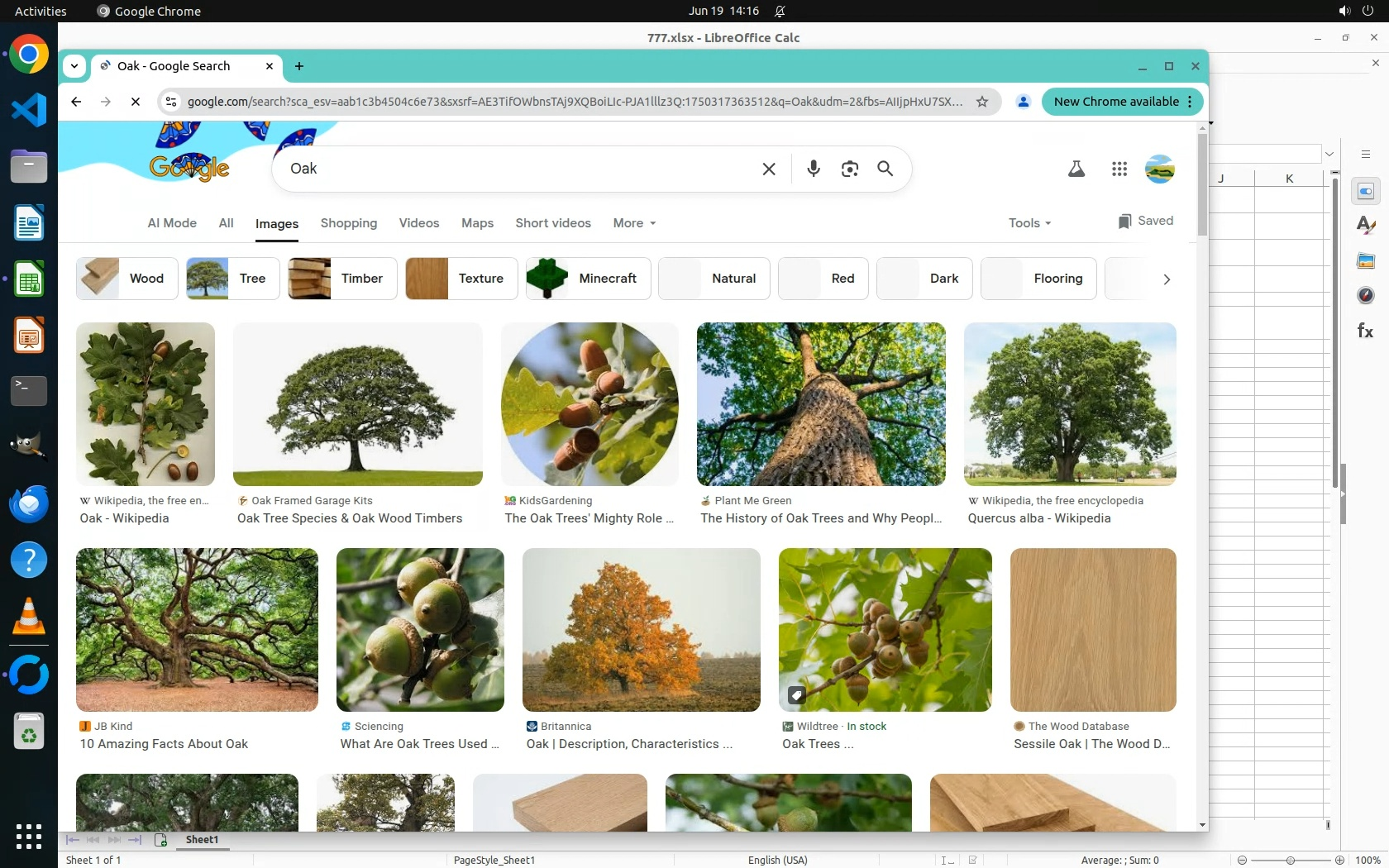Open LibreOffice sidebar Navigator panel
The image size is (1389, 868).
point(1365,295)
